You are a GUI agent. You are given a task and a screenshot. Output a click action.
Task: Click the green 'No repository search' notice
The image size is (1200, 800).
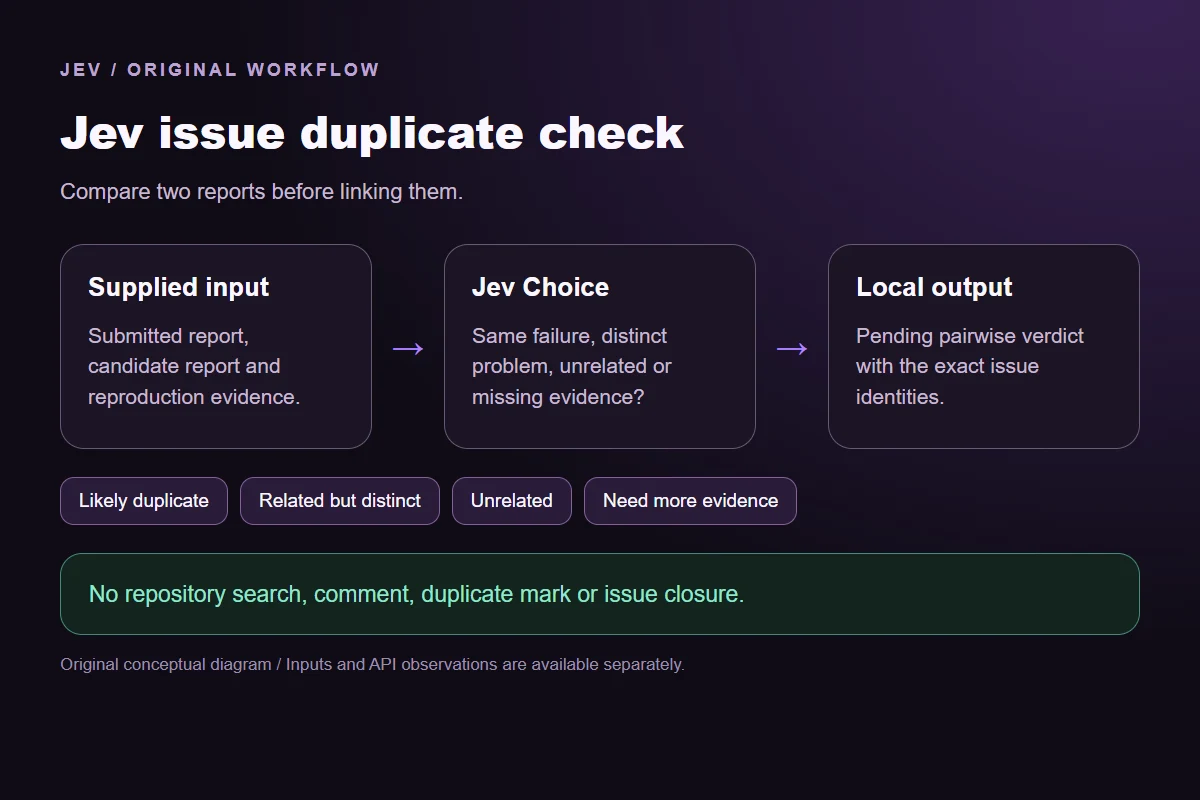pos(600,594)
